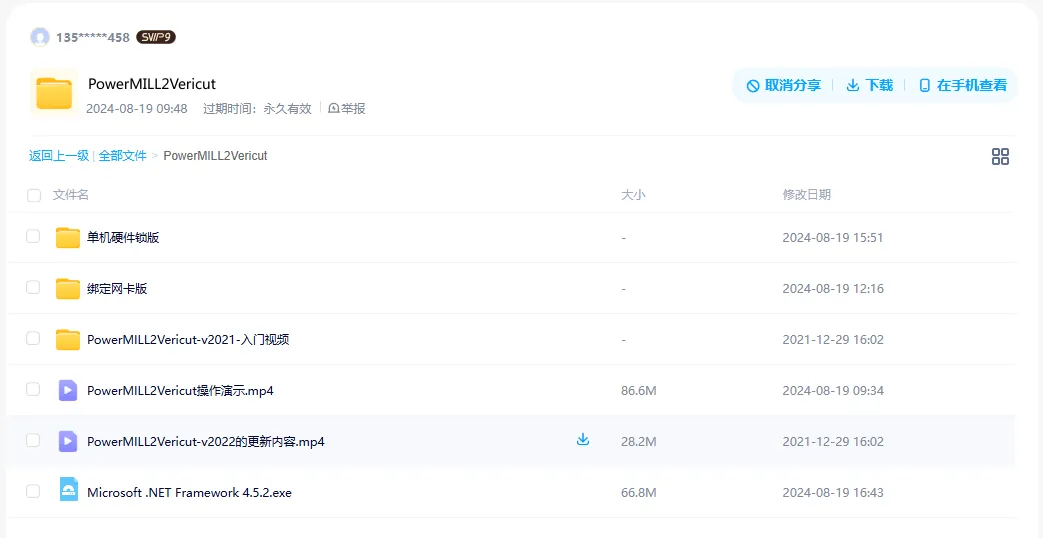Click exe file icon of Microsoft .NET Framework
Viewport: 1043px width, 538px height.
[68, 489]
